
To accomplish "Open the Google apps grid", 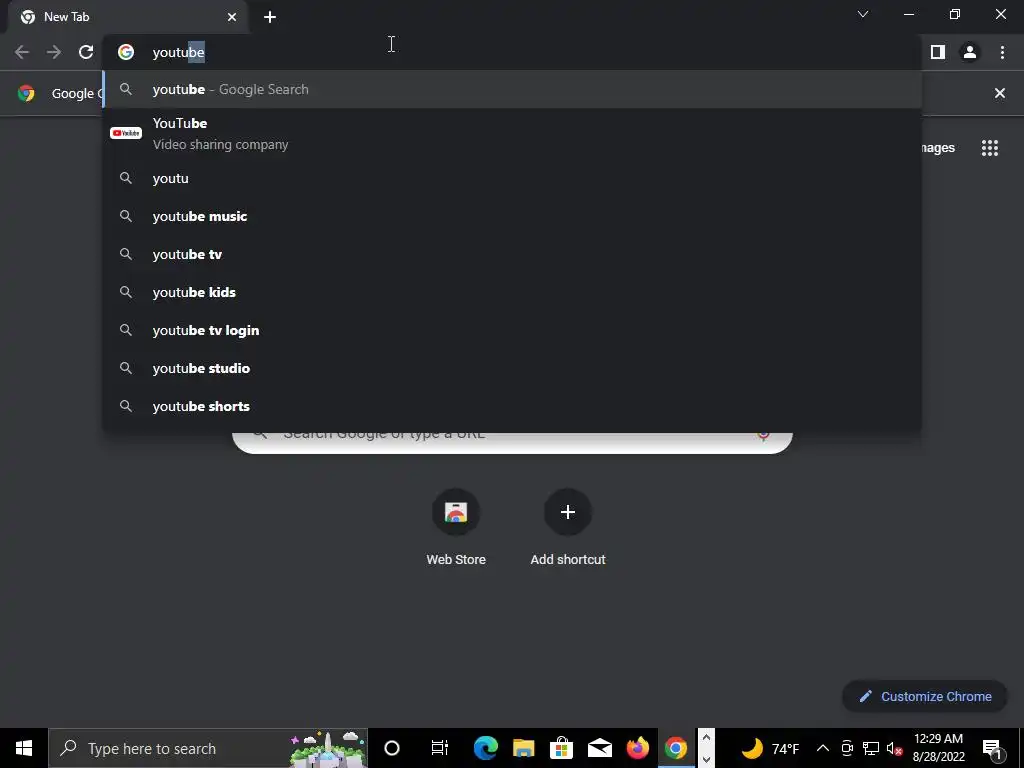I will 990,148.
